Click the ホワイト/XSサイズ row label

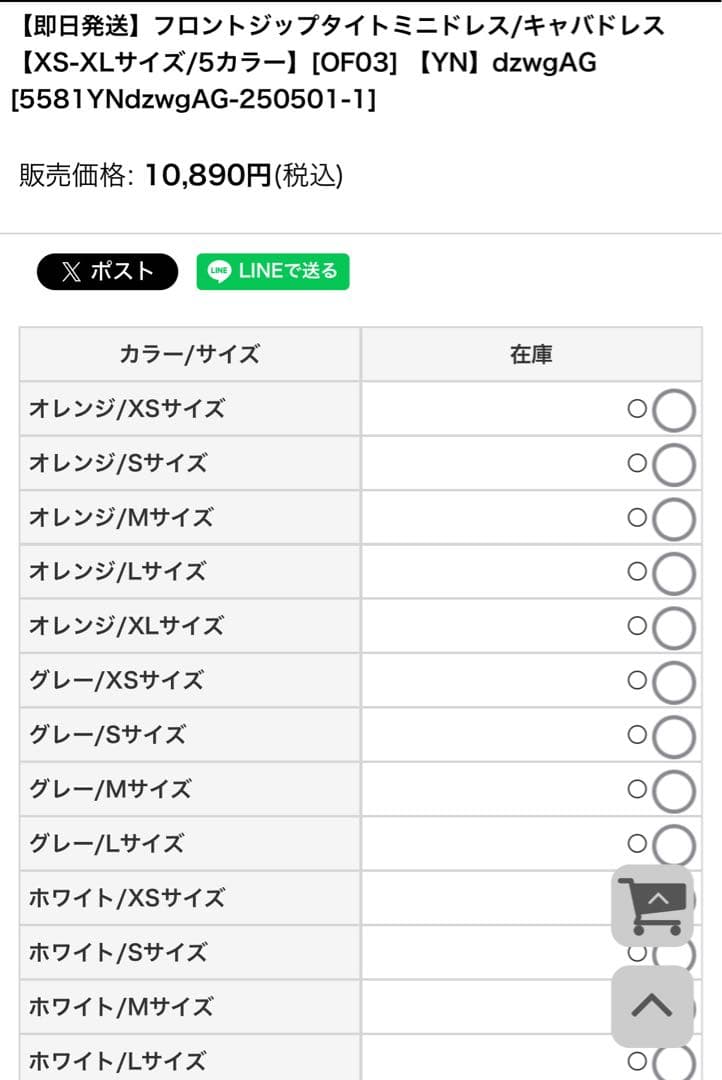click(x=127, y=898)
